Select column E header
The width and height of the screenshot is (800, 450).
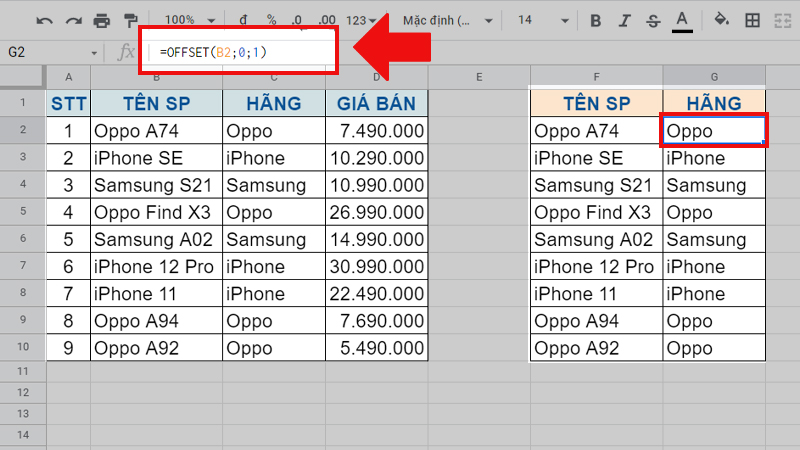click(479, 77)
